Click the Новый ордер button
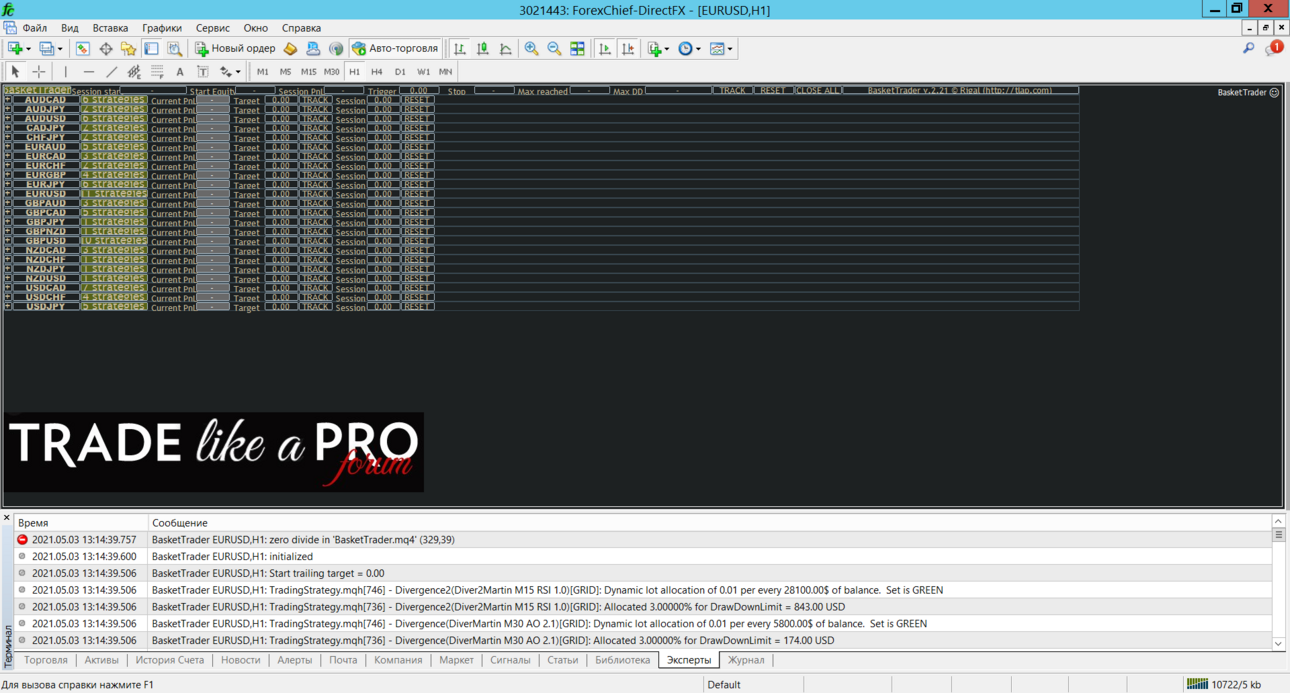Image resolution: width=1290 pixels, height=693 pixels. pos(235,48)
